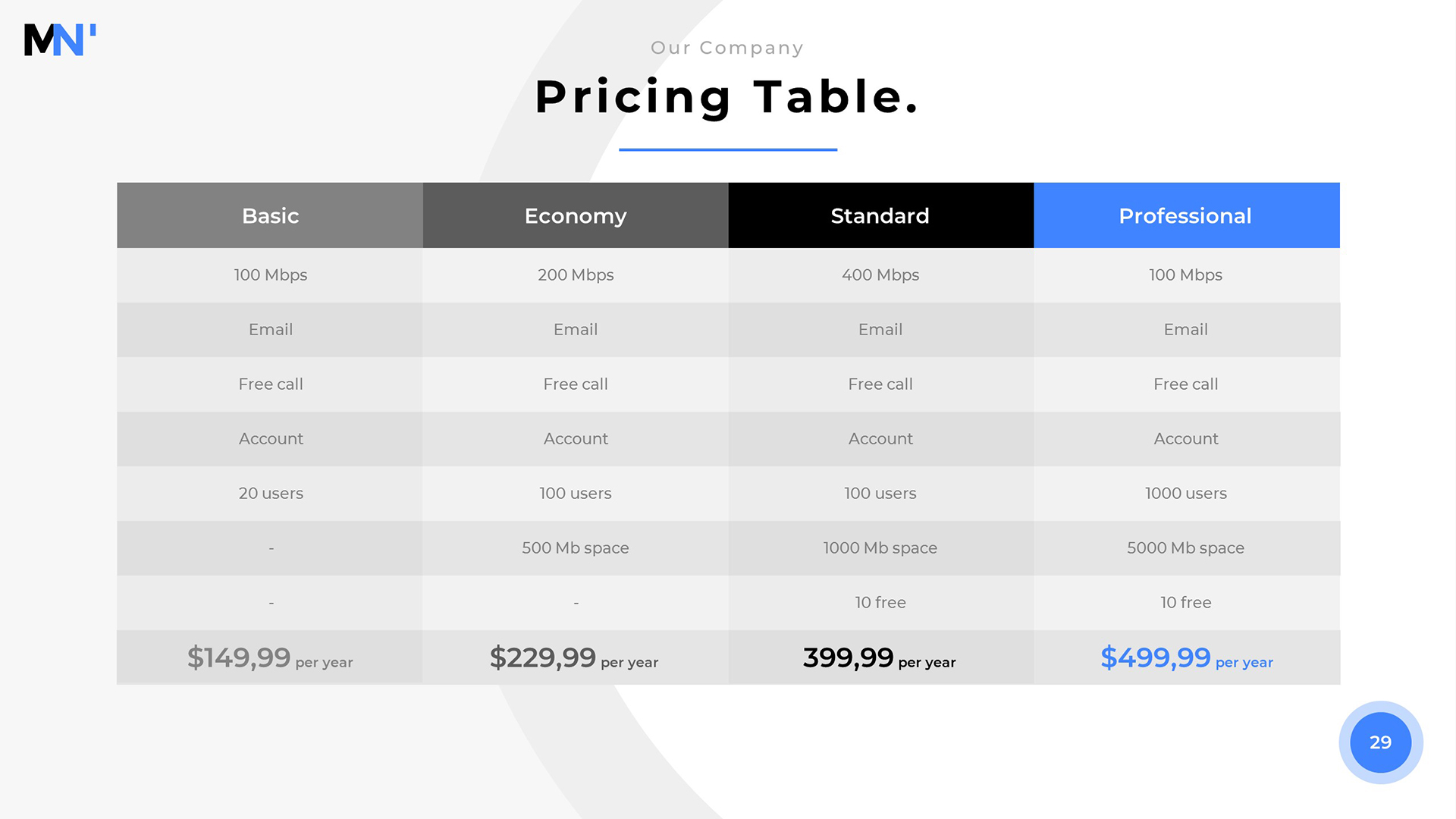1456x819 pixels.
Task: Click the 400 Mbps cell
Action: 880,275
